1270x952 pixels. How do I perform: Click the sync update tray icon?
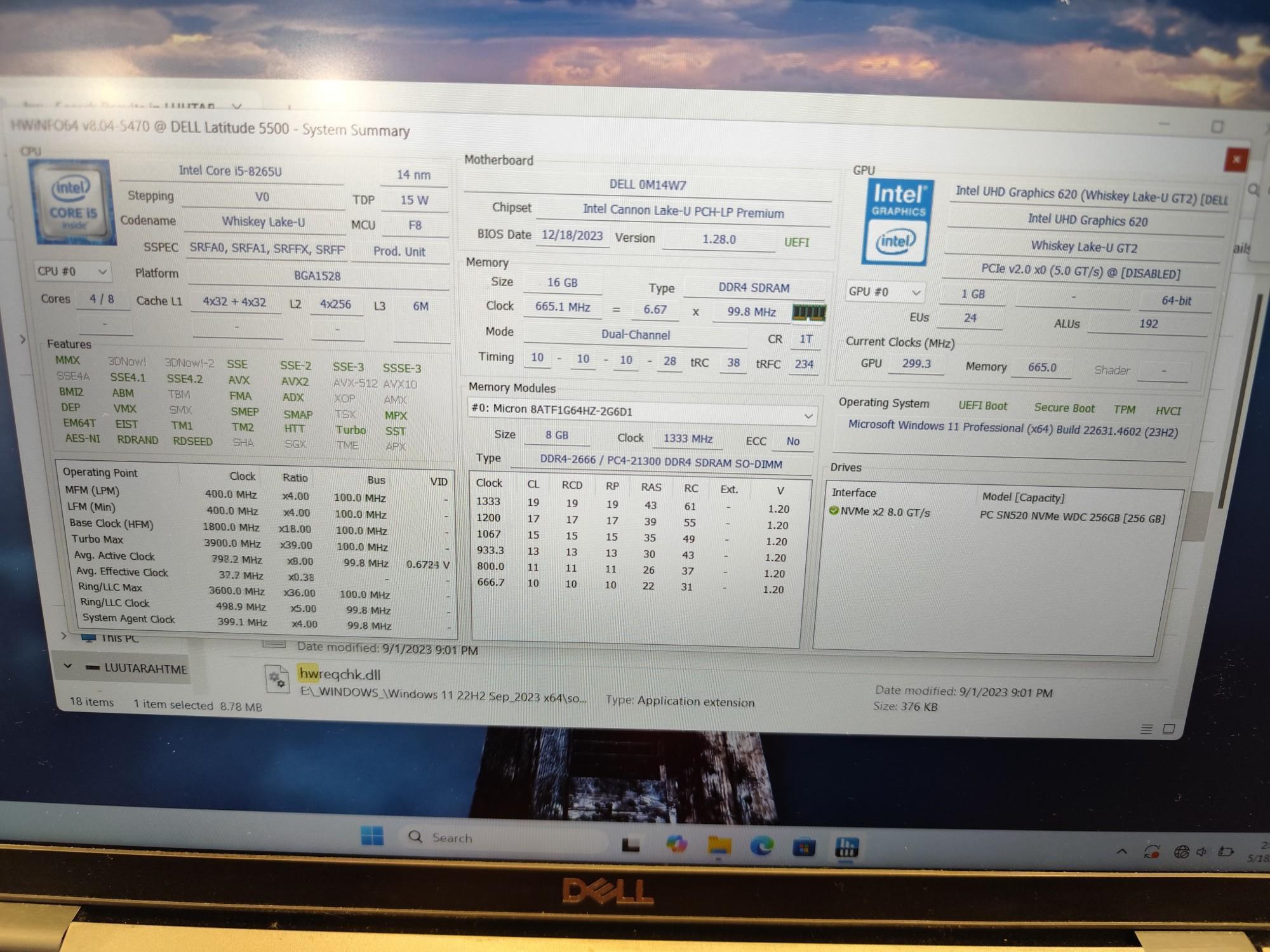pyautogui.click(x=1151, y=852)
